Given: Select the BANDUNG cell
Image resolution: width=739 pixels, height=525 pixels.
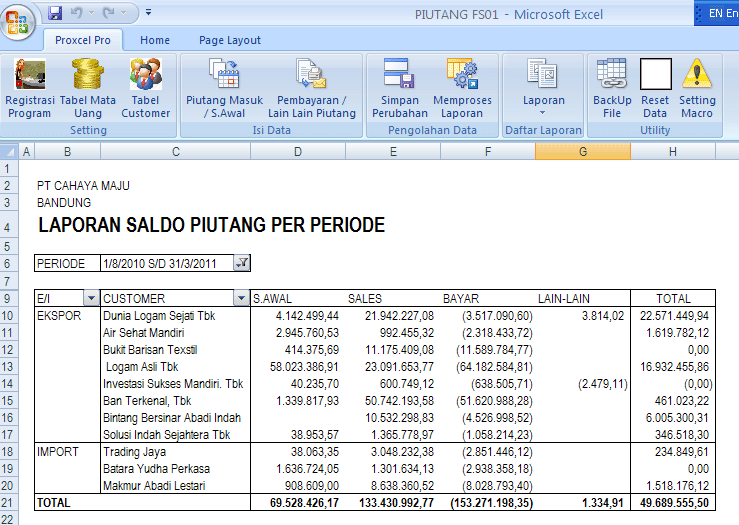Looking at the screenshot, I should point(64,203).
